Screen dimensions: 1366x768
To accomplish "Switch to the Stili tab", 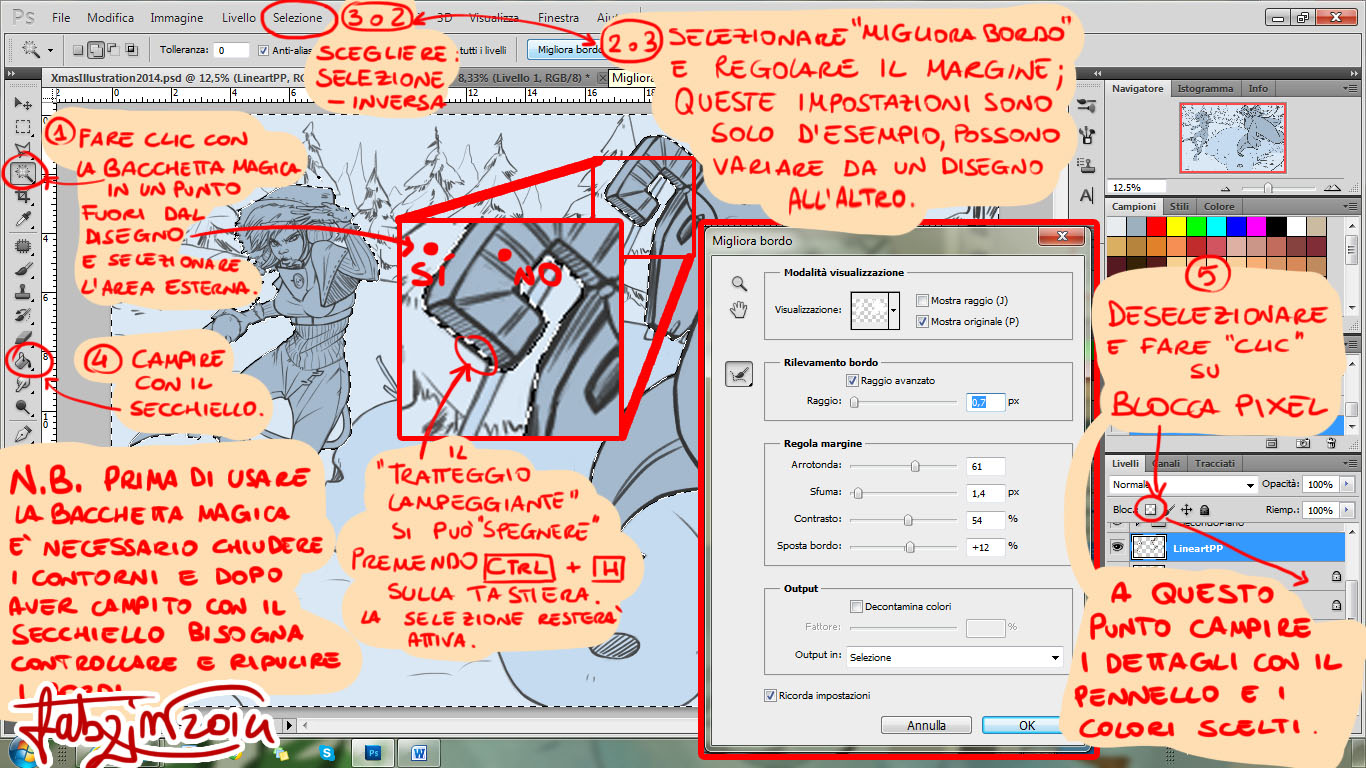I will 1179,207.
